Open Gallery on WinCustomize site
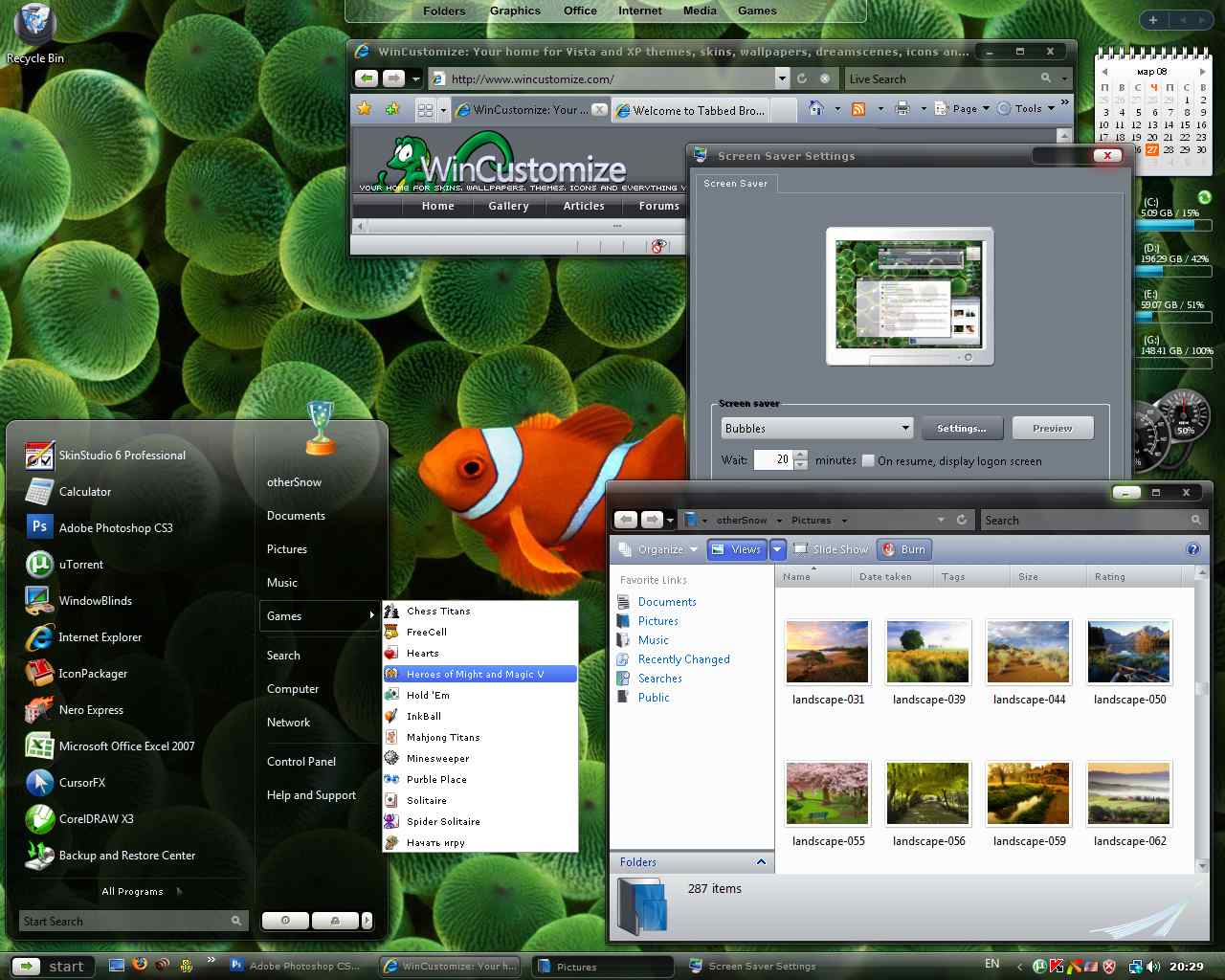1225x980 pixels. (x=508, y=206)
